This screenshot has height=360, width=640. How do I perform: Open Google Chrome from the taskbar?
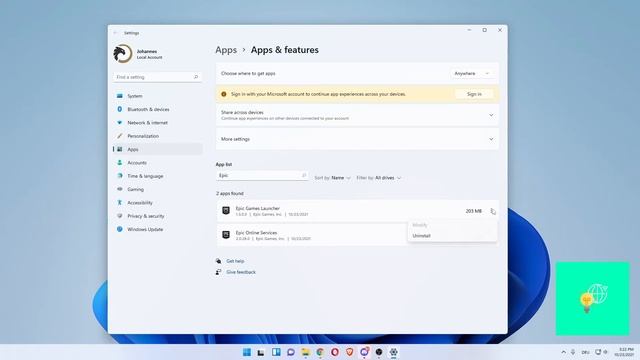[x=320, y=352]
